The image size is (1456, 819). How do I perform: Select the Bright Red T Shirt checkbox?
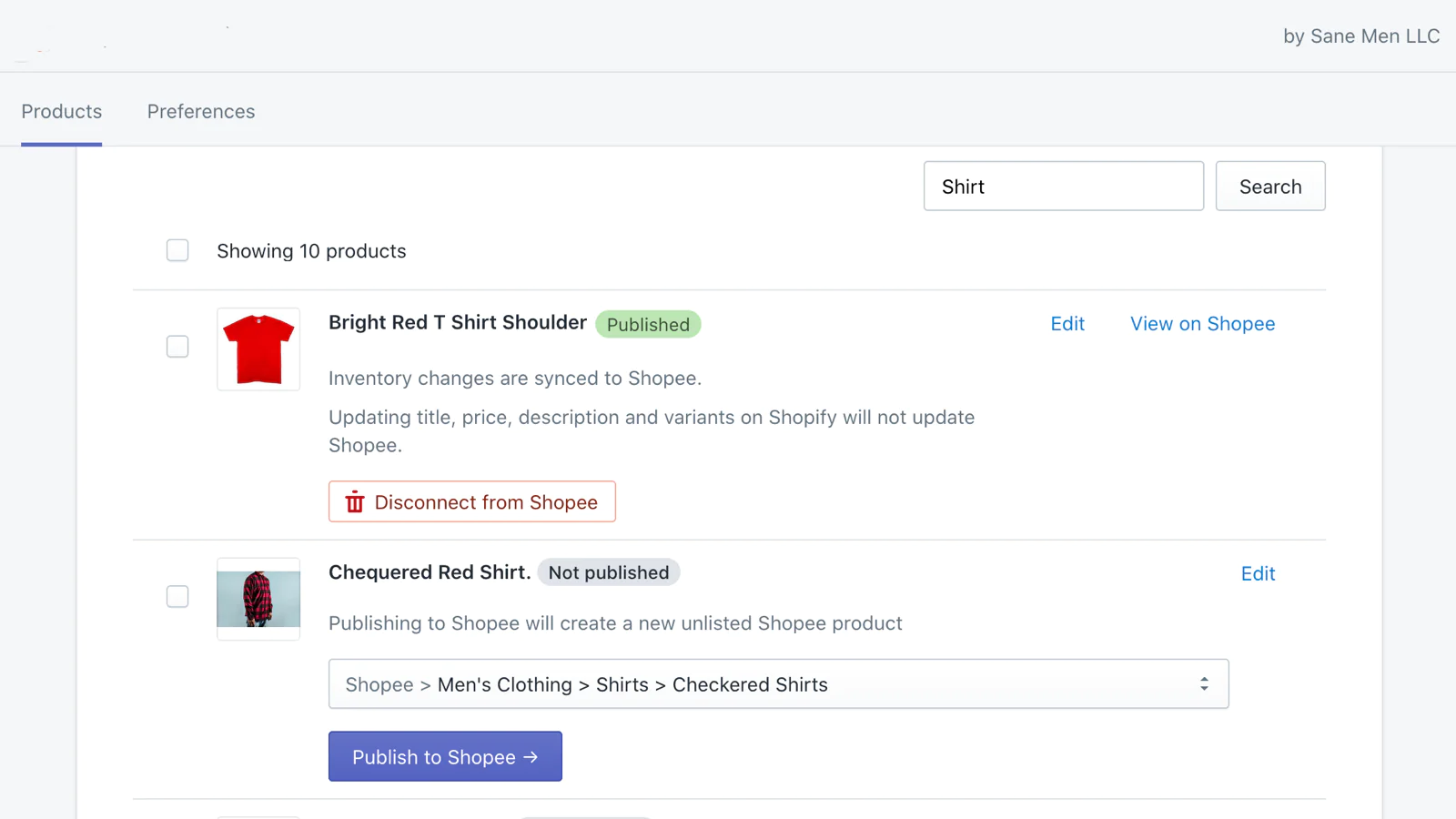click(x=177, y=347)
